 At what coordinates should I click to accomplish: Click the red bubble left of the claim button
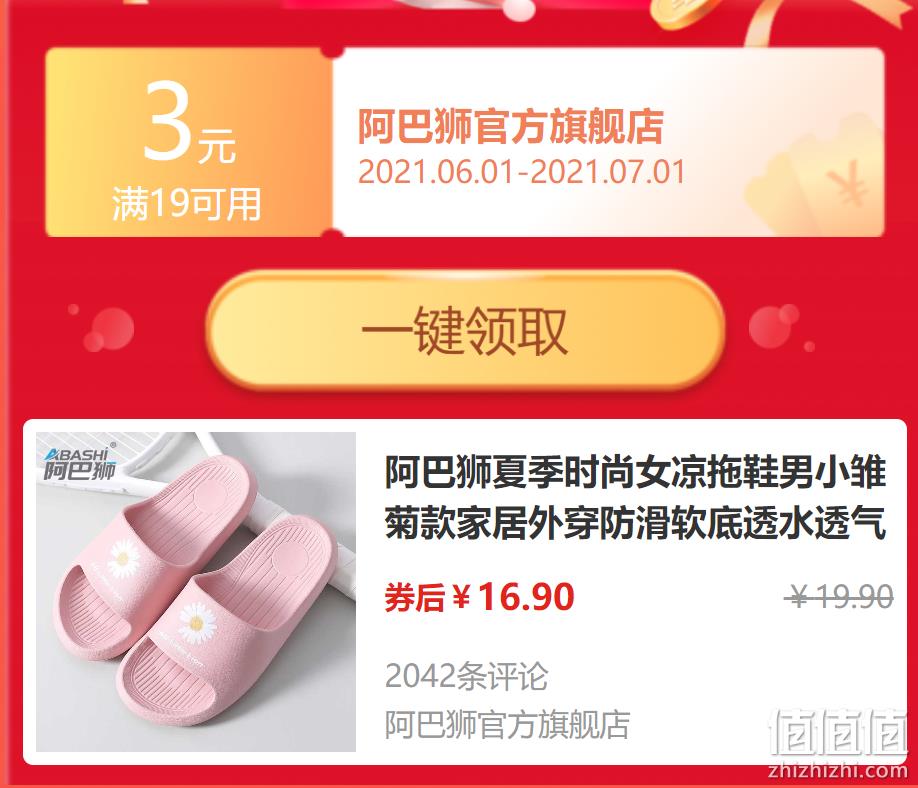tap(108, 330)
